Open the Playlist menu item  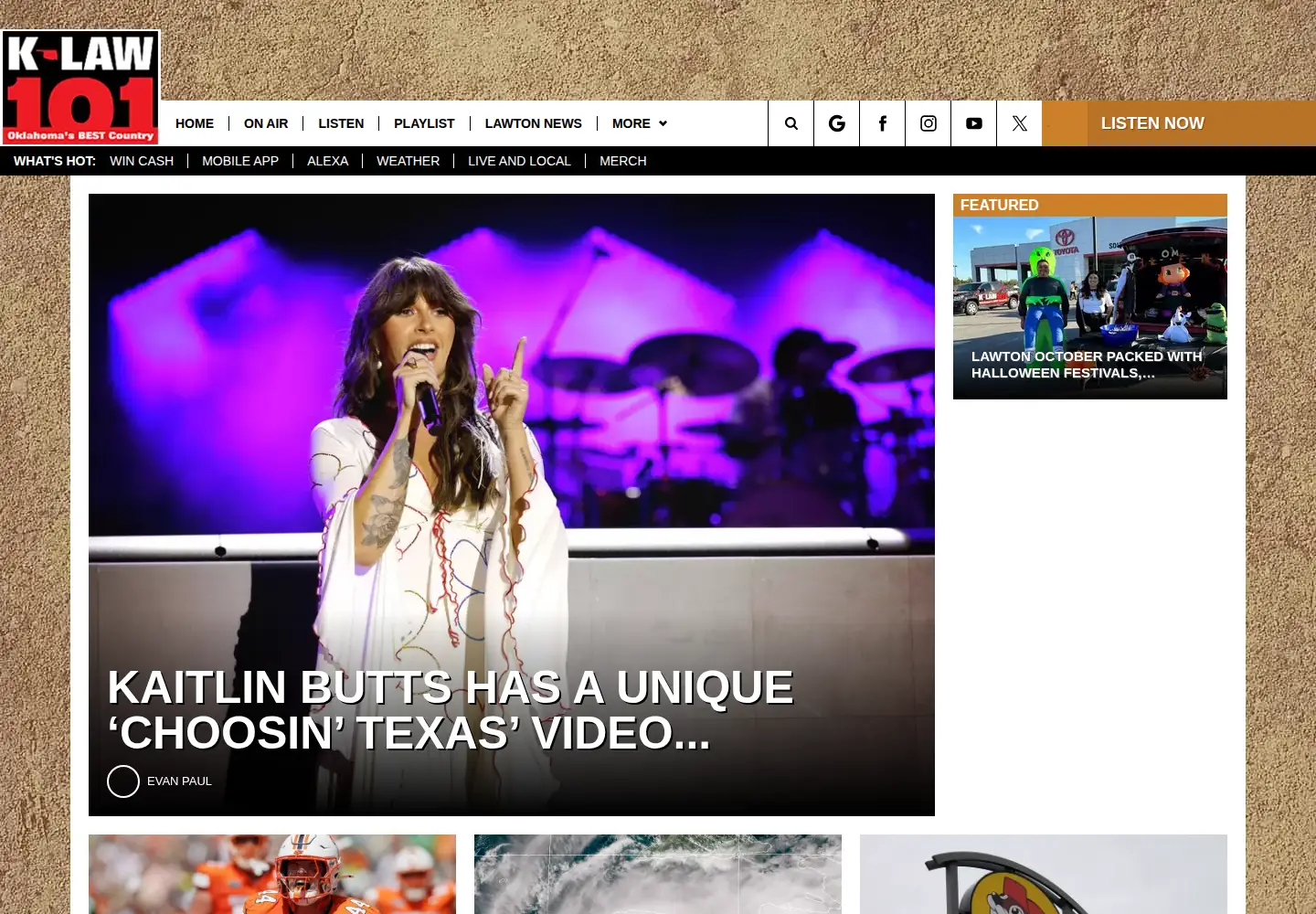click(424, 123)
